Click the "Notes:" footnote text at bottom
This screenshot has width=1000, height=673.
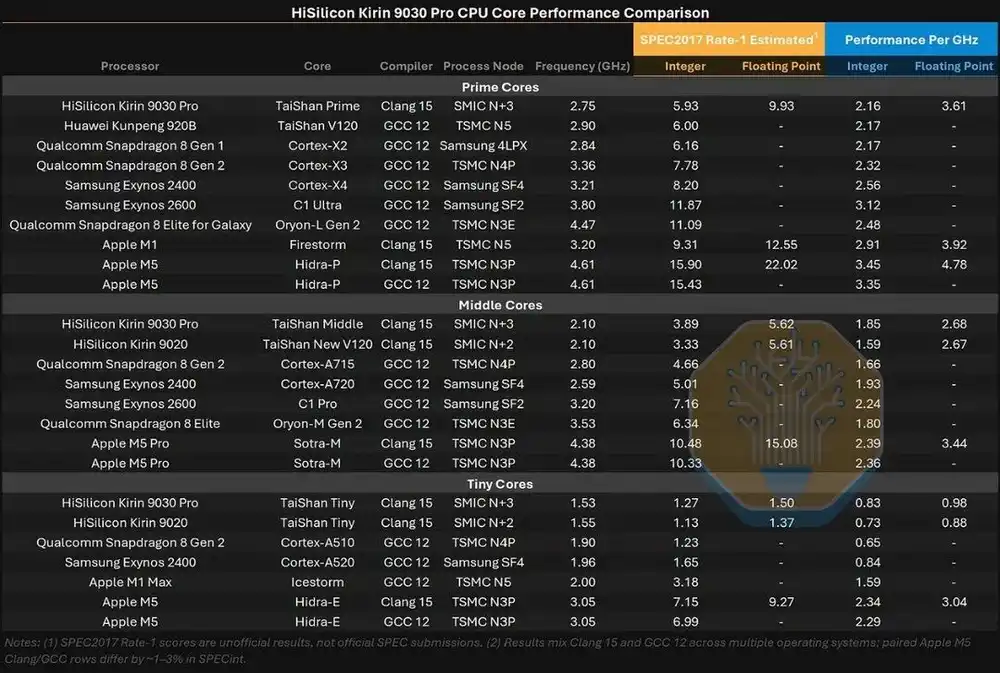pyautogui.click(x=488, y=651)
